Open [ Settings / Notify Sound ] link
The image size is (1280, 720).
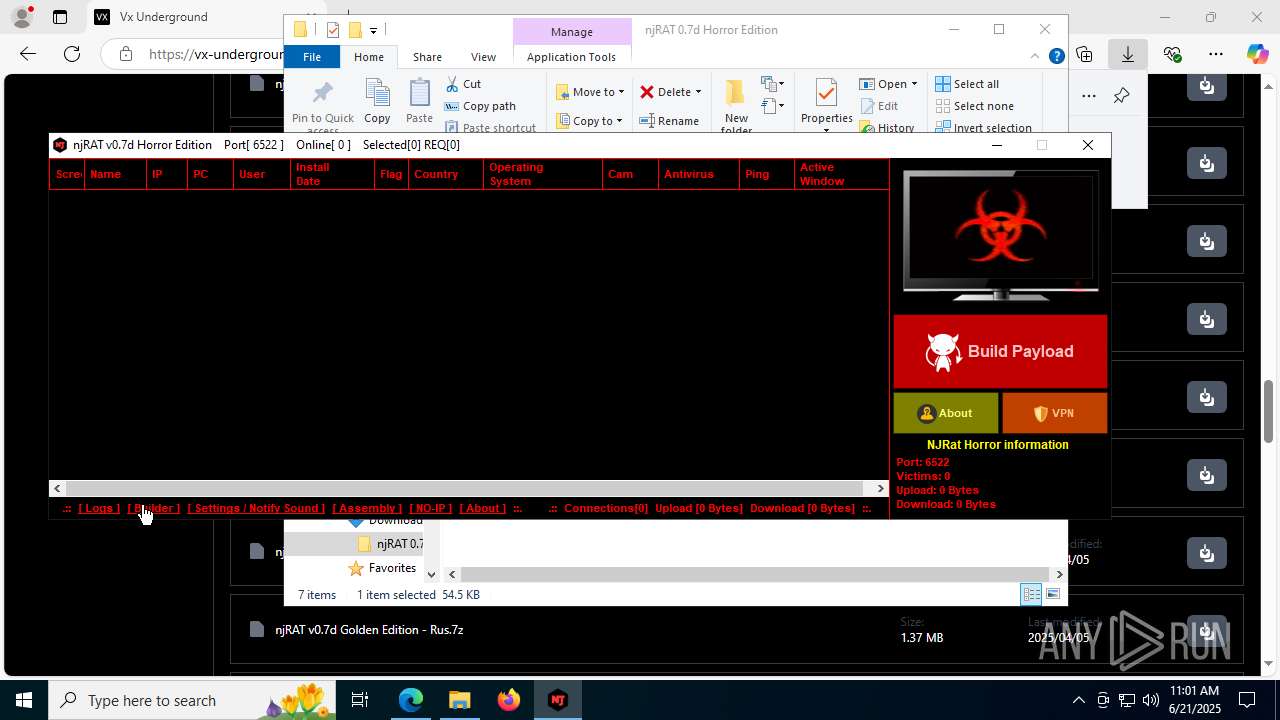tap(256, 508)
